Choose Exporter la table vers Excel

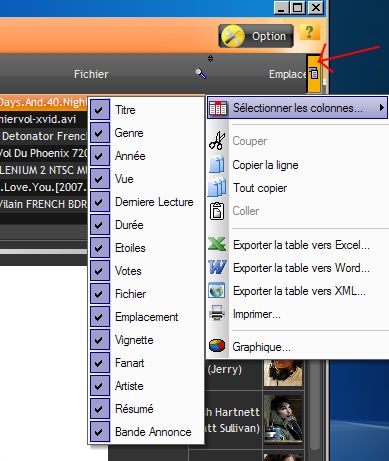pyautogui.click(x=301, y=245)
